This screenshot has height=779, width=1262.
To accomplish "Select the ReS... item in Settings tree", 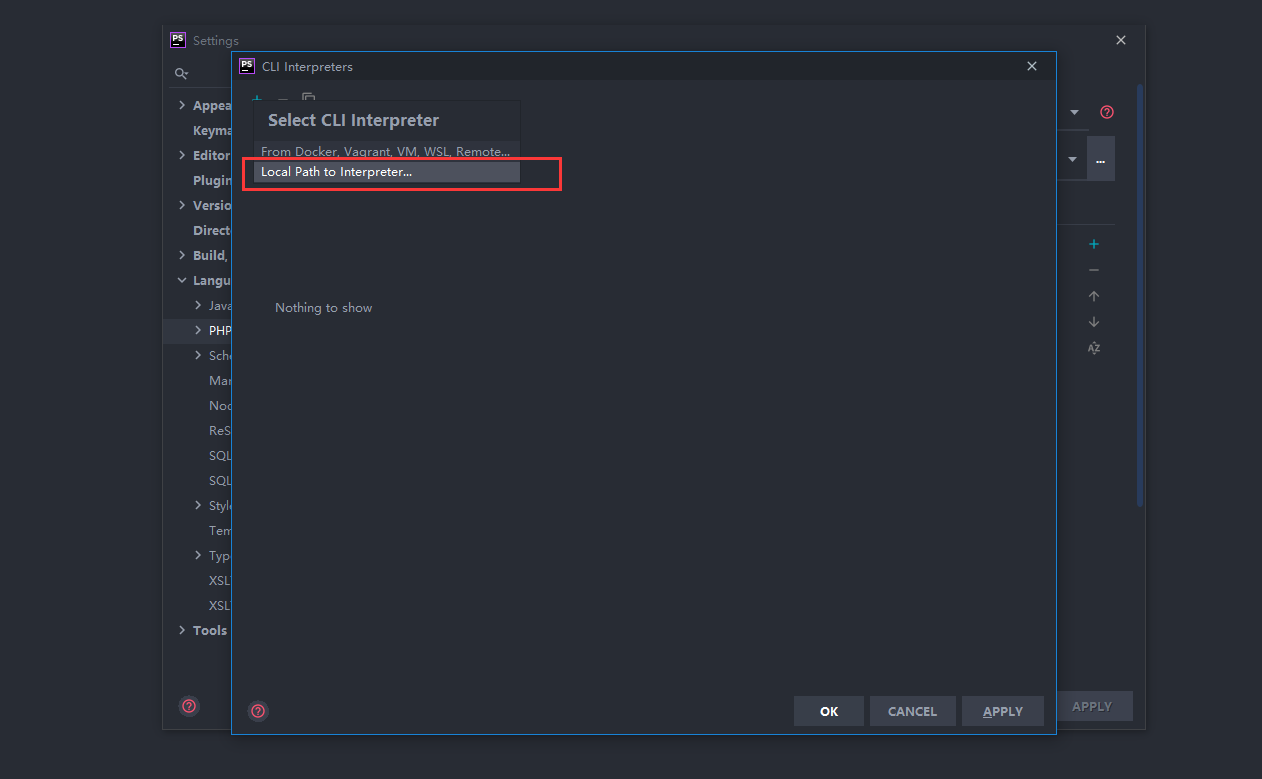I will coord(220,430).
